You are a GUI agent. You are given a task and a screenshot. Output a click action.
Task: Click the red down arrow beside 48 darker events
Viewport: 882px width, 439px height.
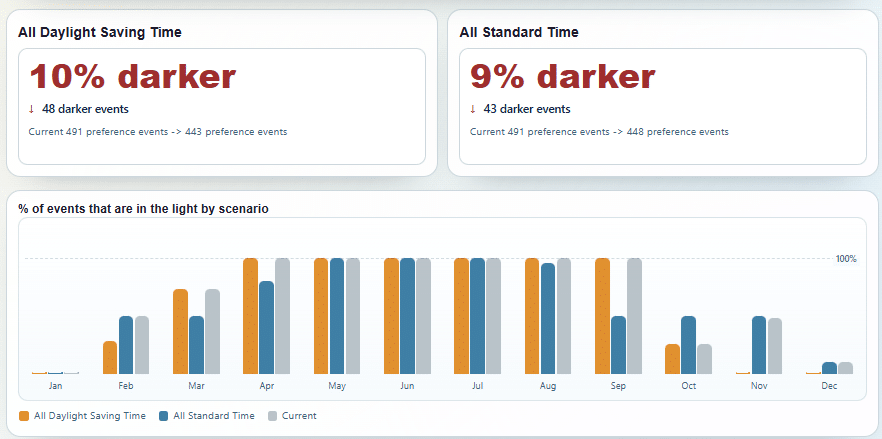(x=31, y=109)
